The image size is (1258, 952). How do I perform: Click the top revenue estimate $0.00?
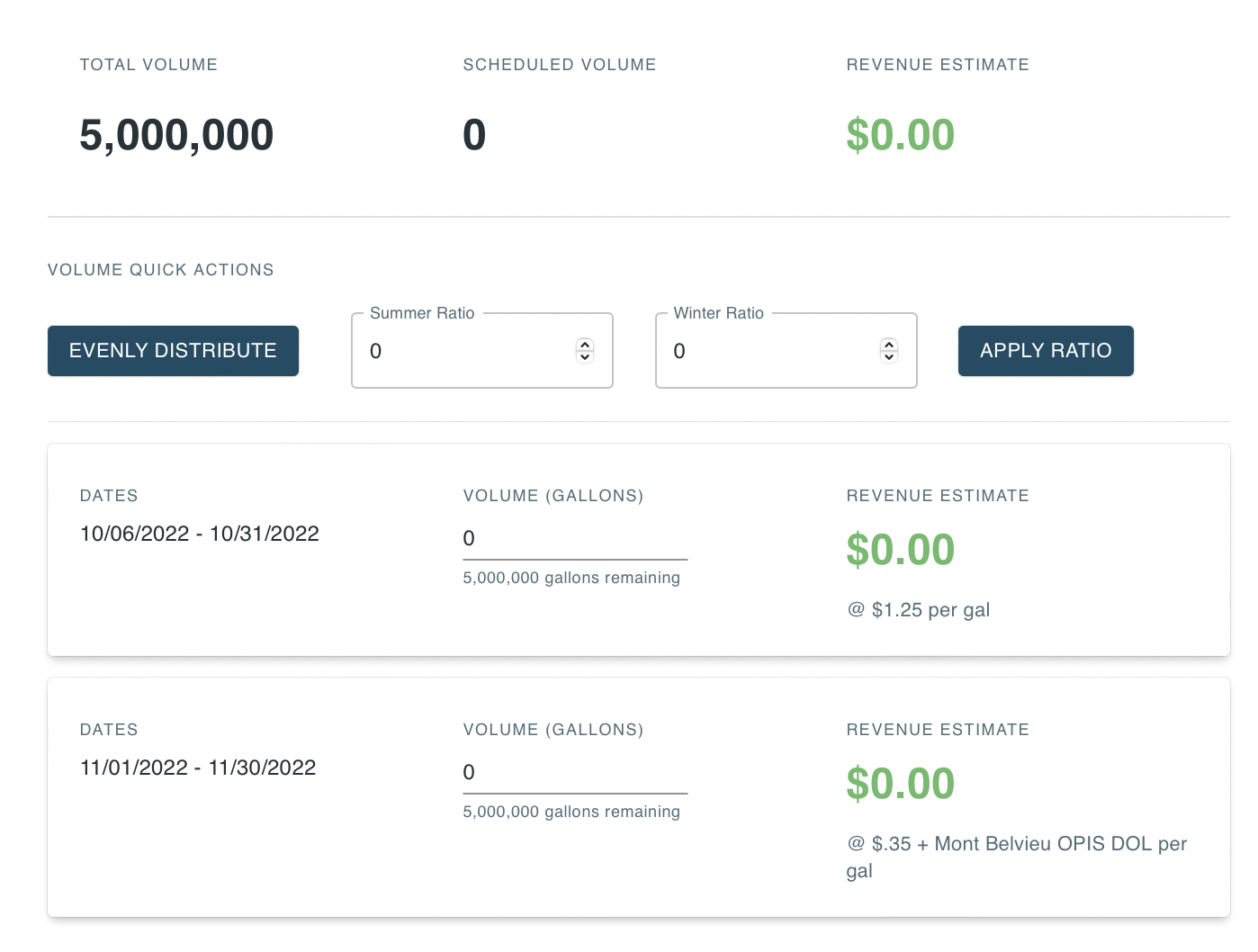coord(900,135)
